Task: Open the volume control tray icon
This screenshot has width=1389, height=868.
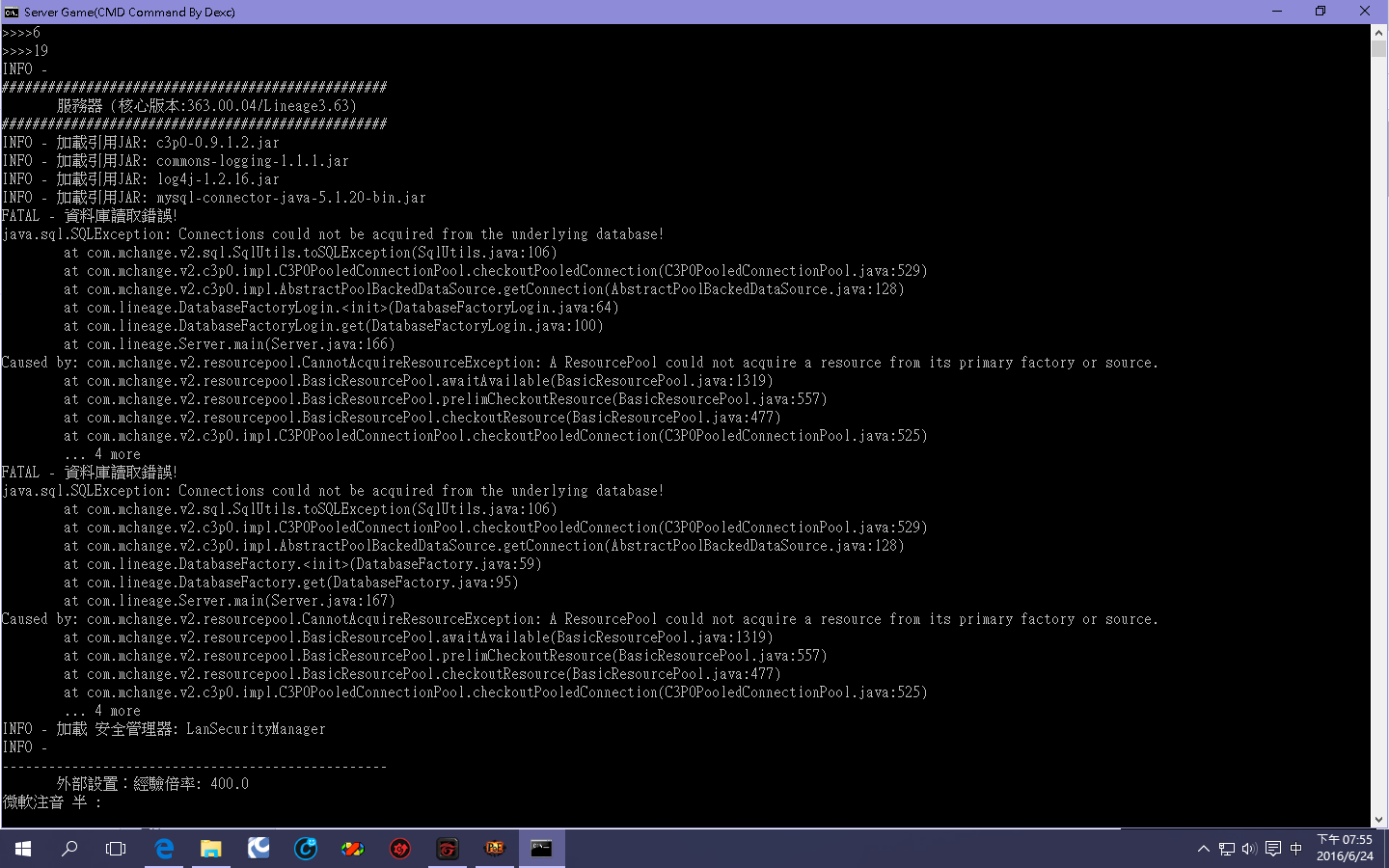Action: 1249,849
